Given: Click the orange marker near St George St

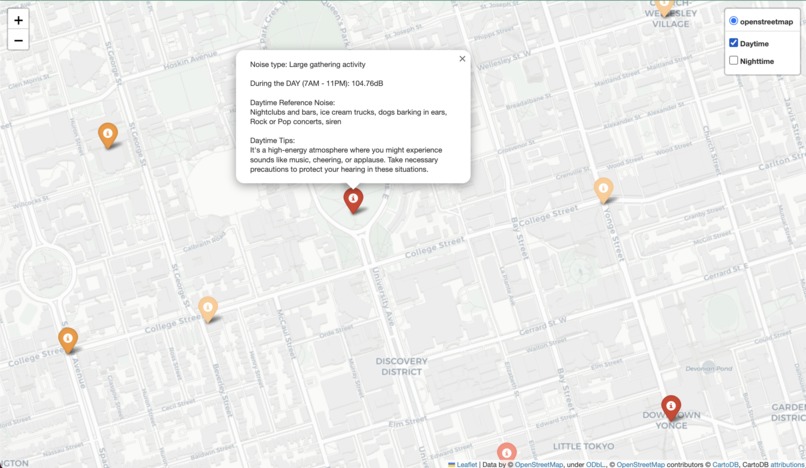Looking at the screenshot, I should point(108,135).
